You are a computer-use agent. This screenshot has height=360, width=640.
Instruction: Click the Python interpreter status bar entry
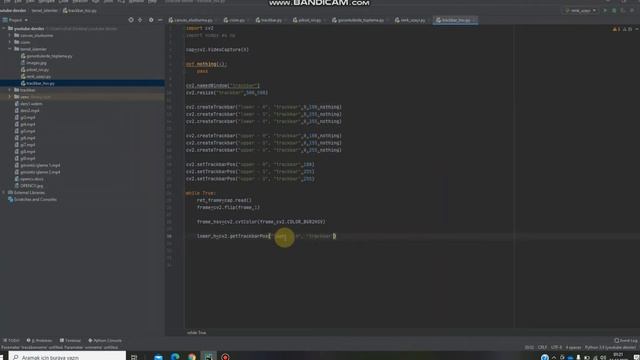click(x=610, y=347)
